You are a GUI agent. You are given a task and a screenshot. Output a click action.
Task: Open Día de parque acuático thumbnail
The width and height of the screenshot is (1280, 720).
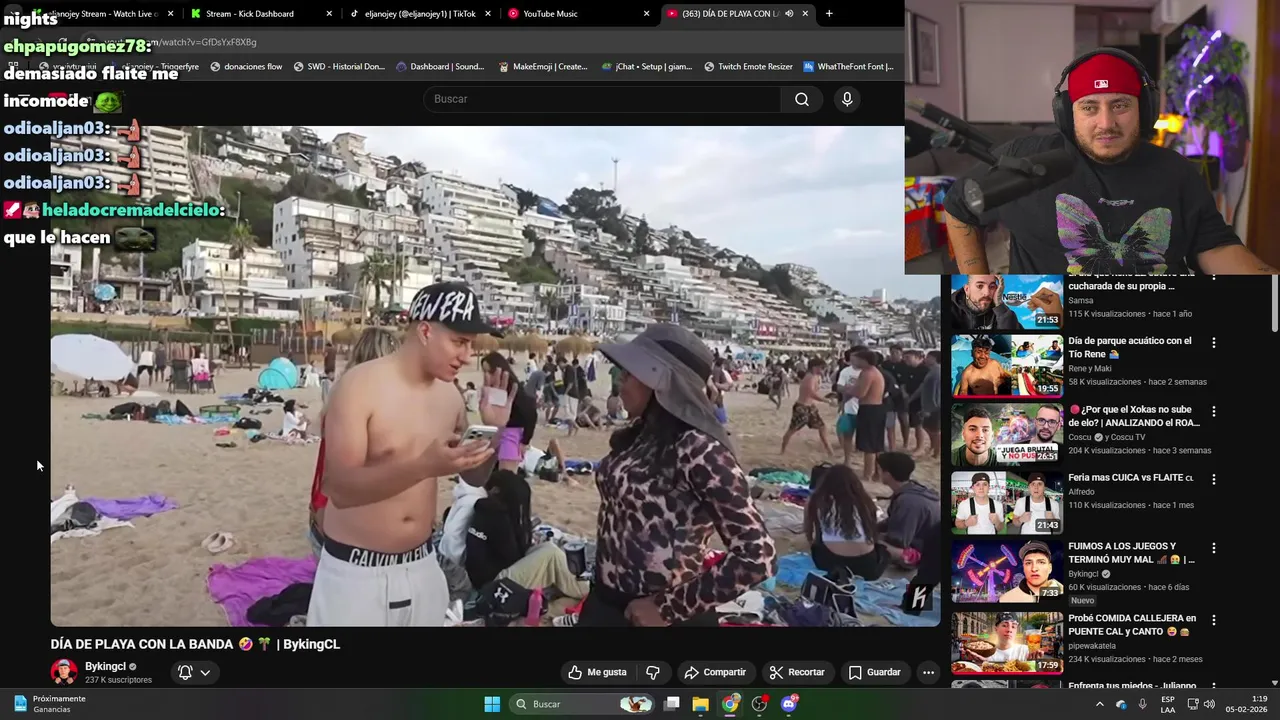(1006, 366)
